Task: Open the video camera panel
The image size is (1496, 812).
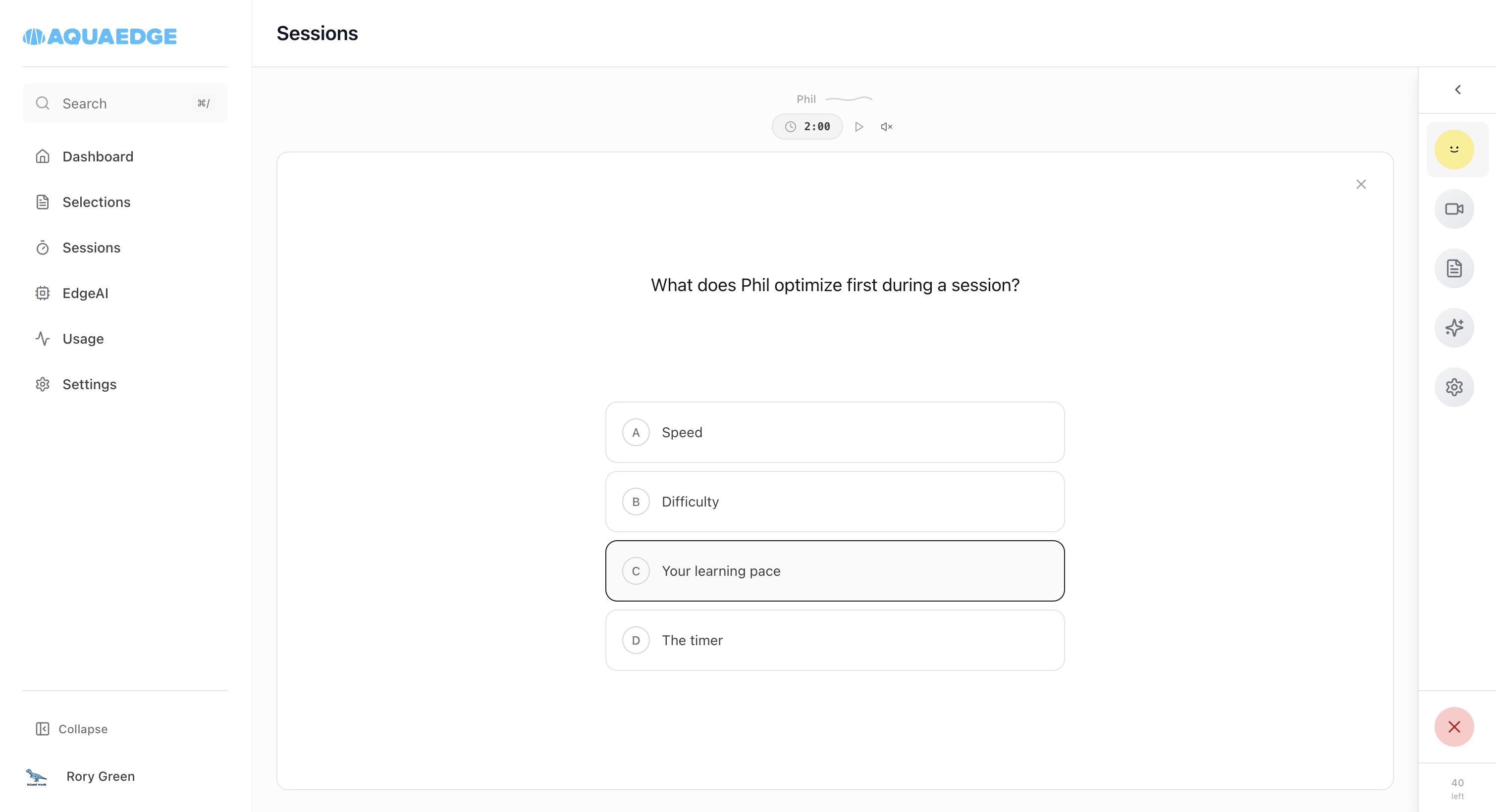Action: click(x=1453, y=209)
